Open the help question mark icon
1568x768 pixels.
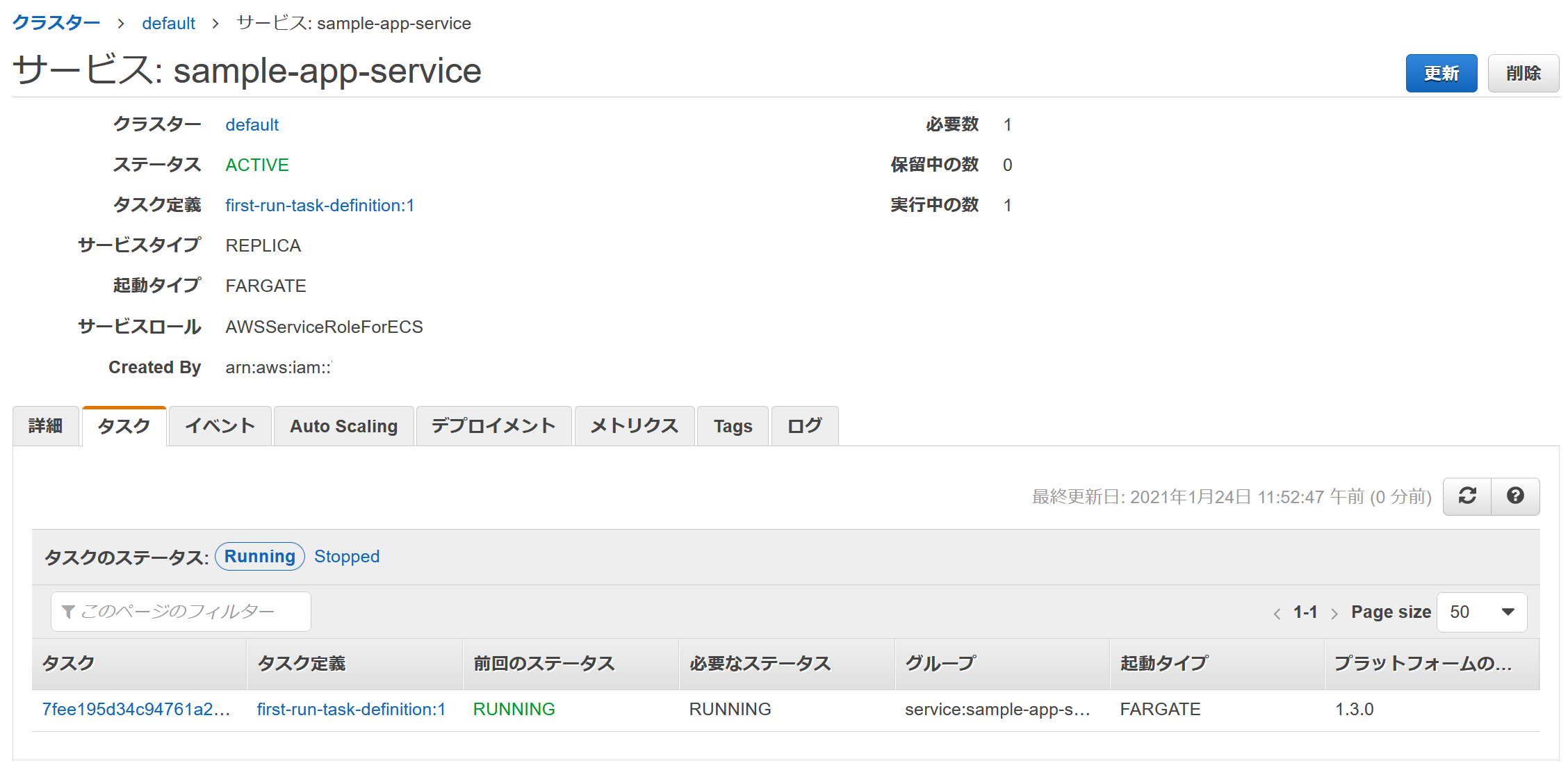1515,496
